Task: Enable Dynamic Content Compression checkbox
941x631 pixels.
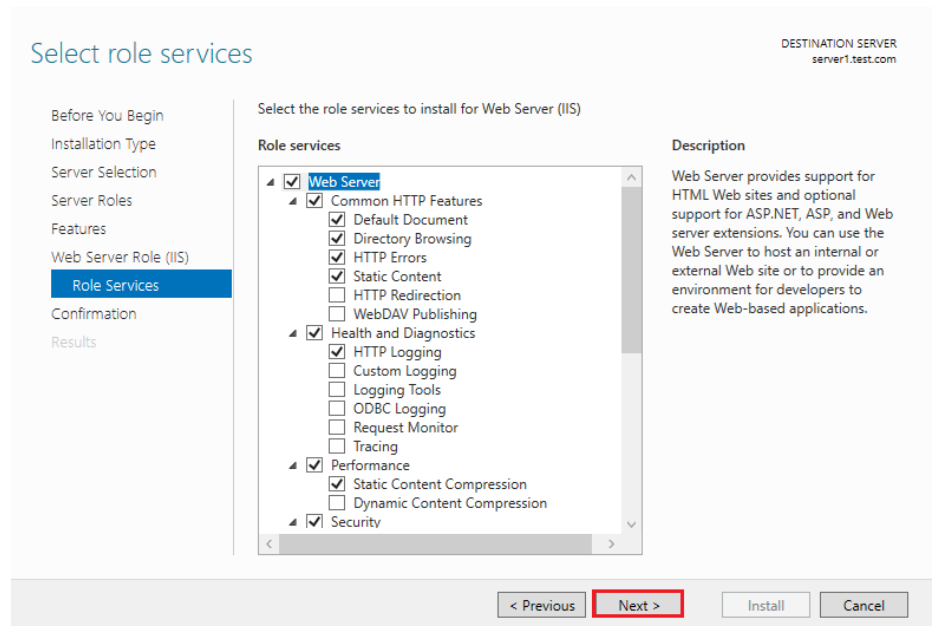Action: [x=337, y=504]
